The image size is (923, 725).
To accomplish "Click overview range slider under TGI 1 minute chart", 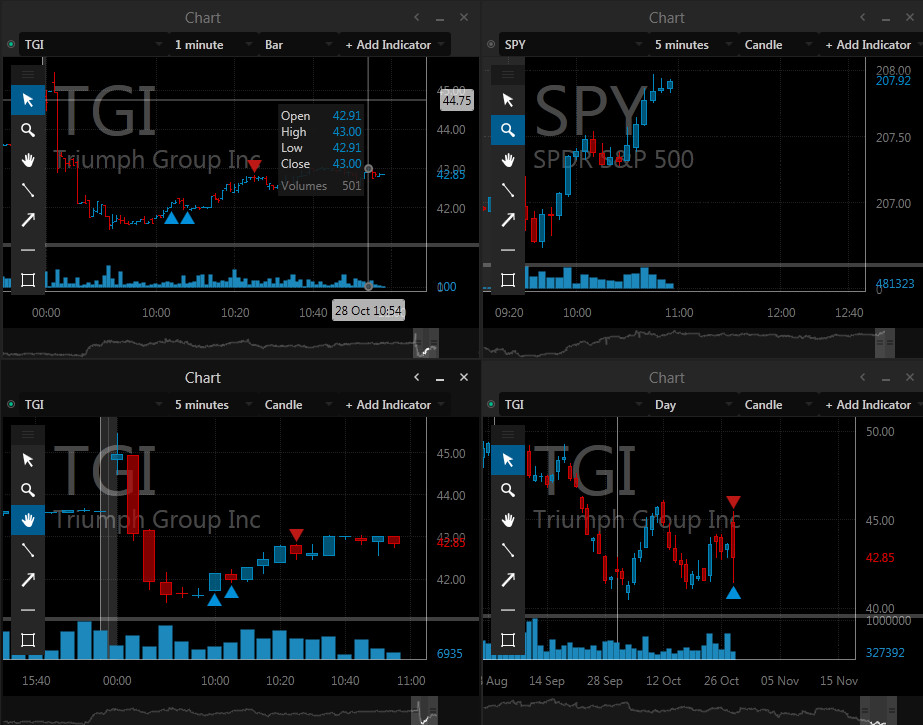I will 426,343.
